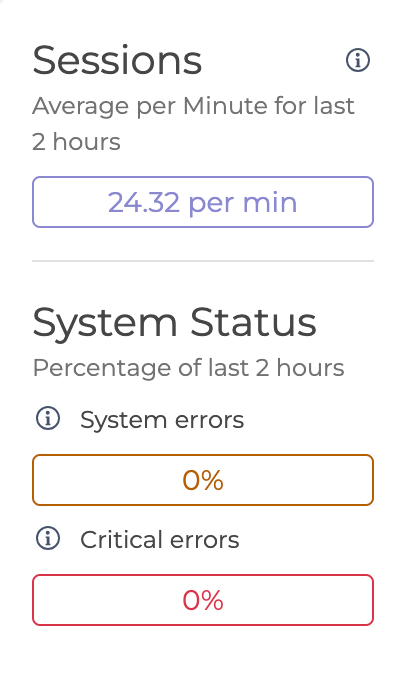The width and height of the screenshot is (398, 688).
Task: Click the info icon beside Critical errors
Action: 48,538
